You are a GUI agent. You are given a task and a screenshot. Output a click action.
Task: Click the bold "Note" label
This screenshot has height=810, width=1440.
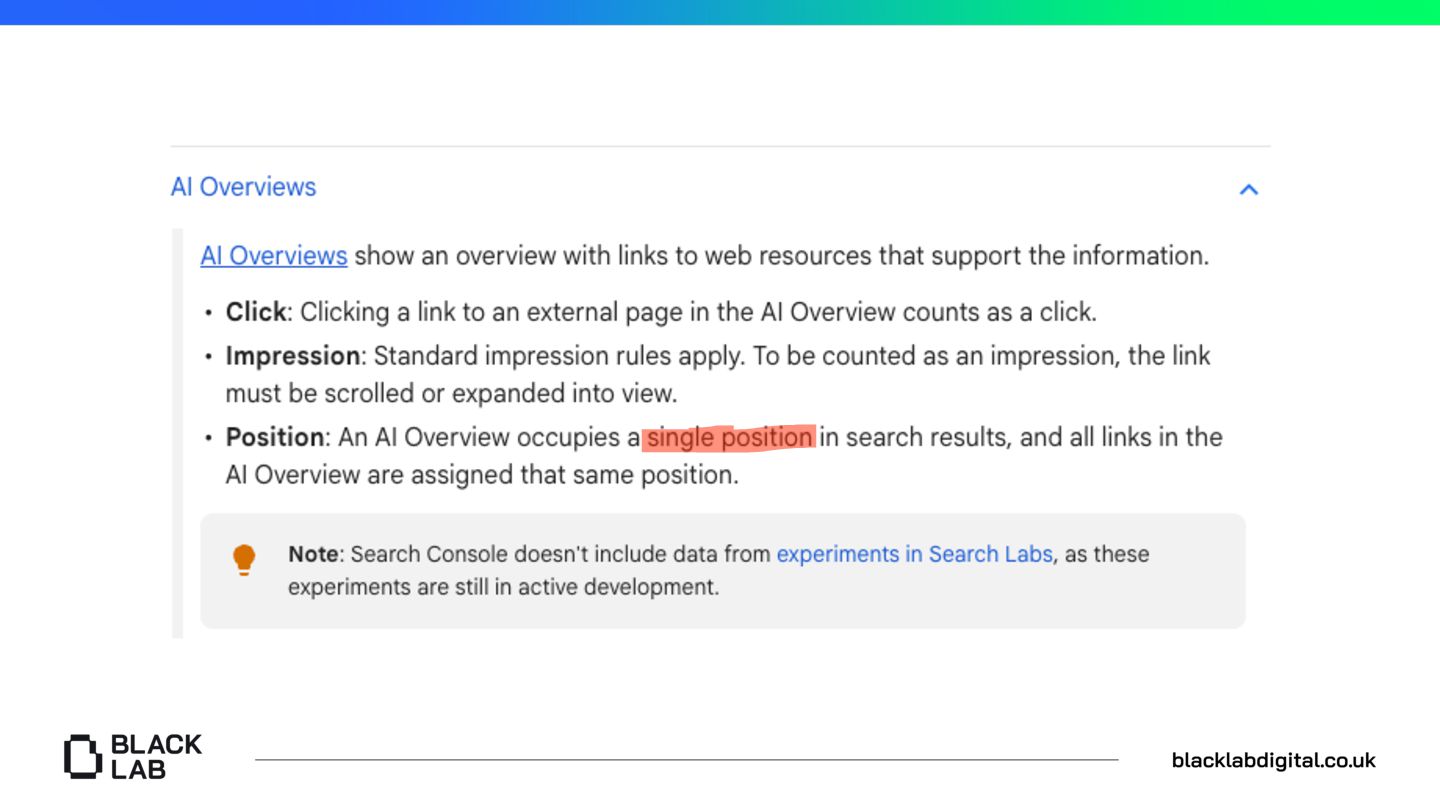click(313, 554)
